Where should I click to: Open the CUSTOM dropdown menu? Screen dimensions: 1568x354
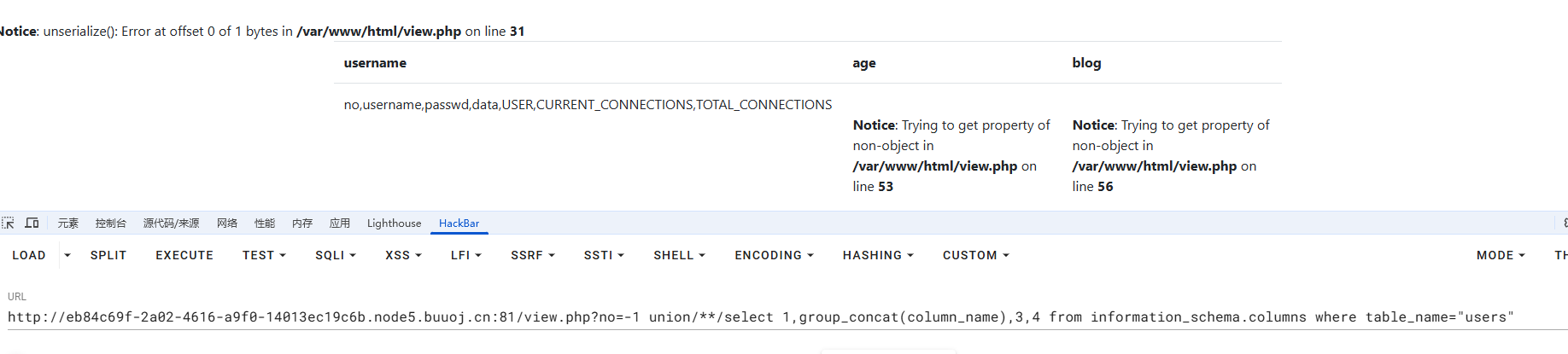point(975,255)
